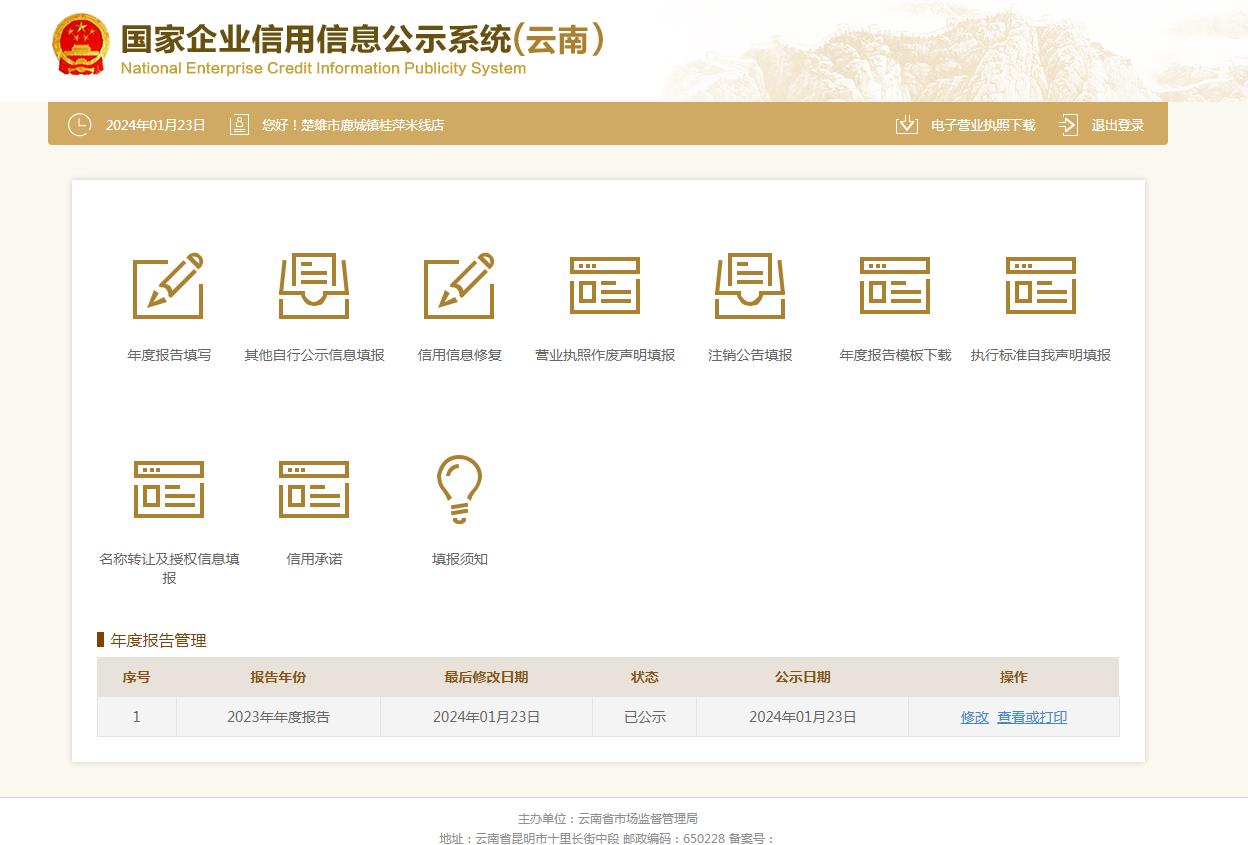Click the site title 国家企业信用信息公示系统
1248x845 pixels.
coord(315,39)
